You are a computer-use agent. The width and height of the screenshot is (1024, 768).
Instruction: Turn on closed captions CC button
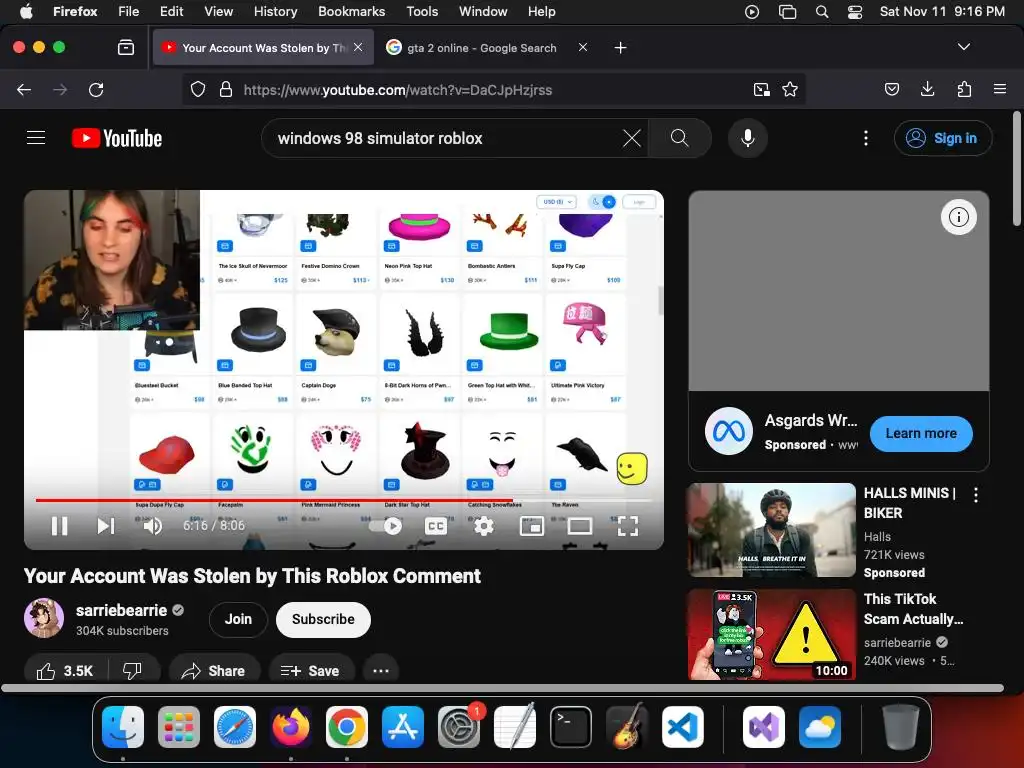[436, 526]
